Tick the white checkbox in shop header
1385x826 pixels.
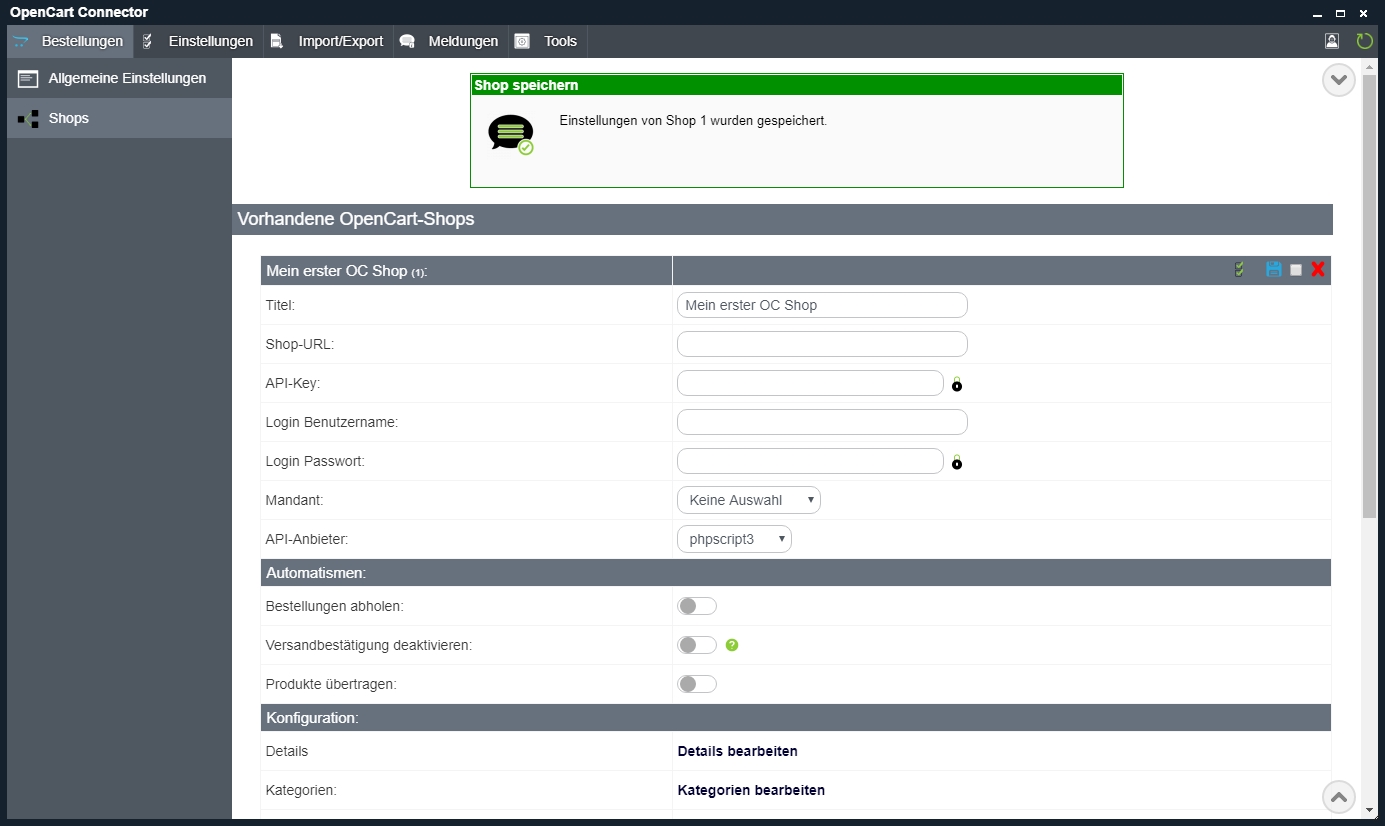tap(1296, 270)
